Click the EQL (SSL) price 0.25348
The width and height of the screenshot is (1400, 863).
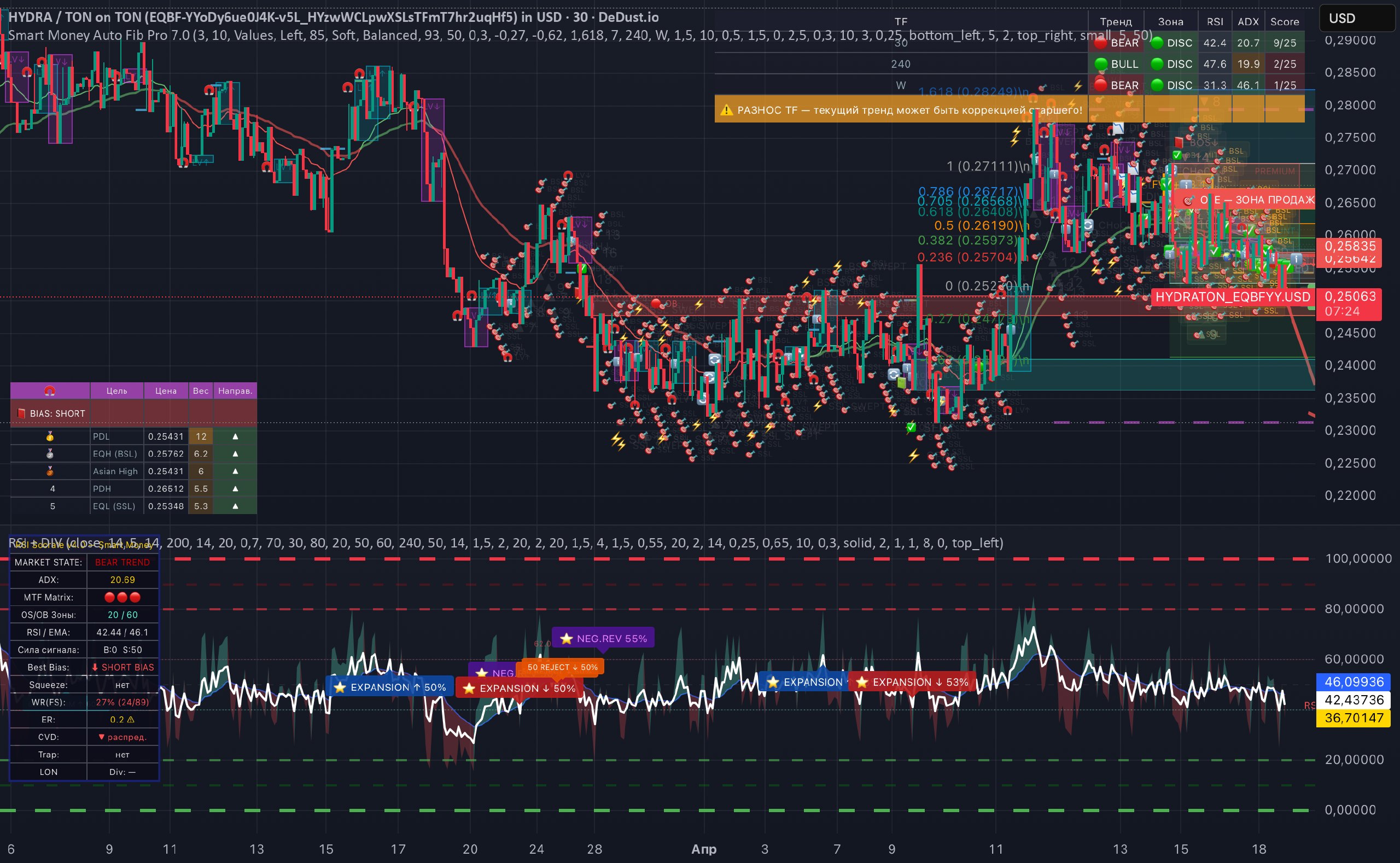[166, 506]
